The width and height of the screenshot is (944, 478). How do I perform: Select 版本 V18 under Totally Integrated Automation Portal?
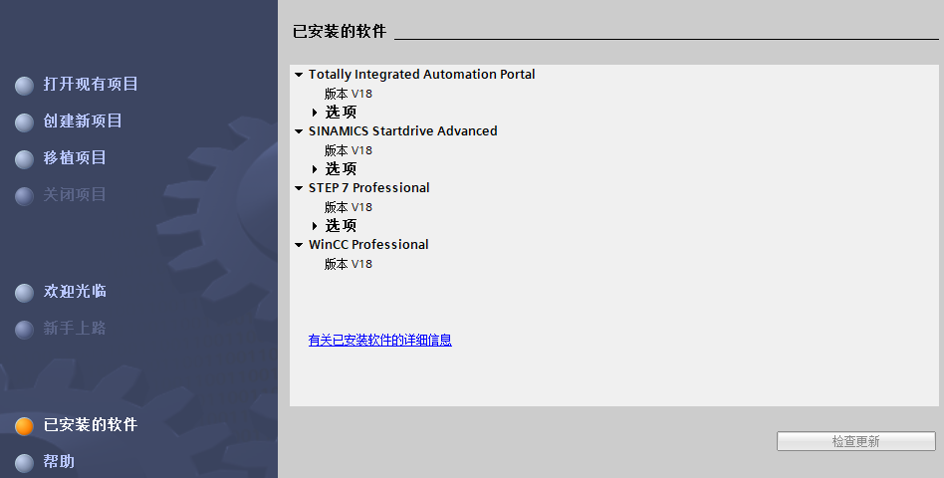(348, 94)
